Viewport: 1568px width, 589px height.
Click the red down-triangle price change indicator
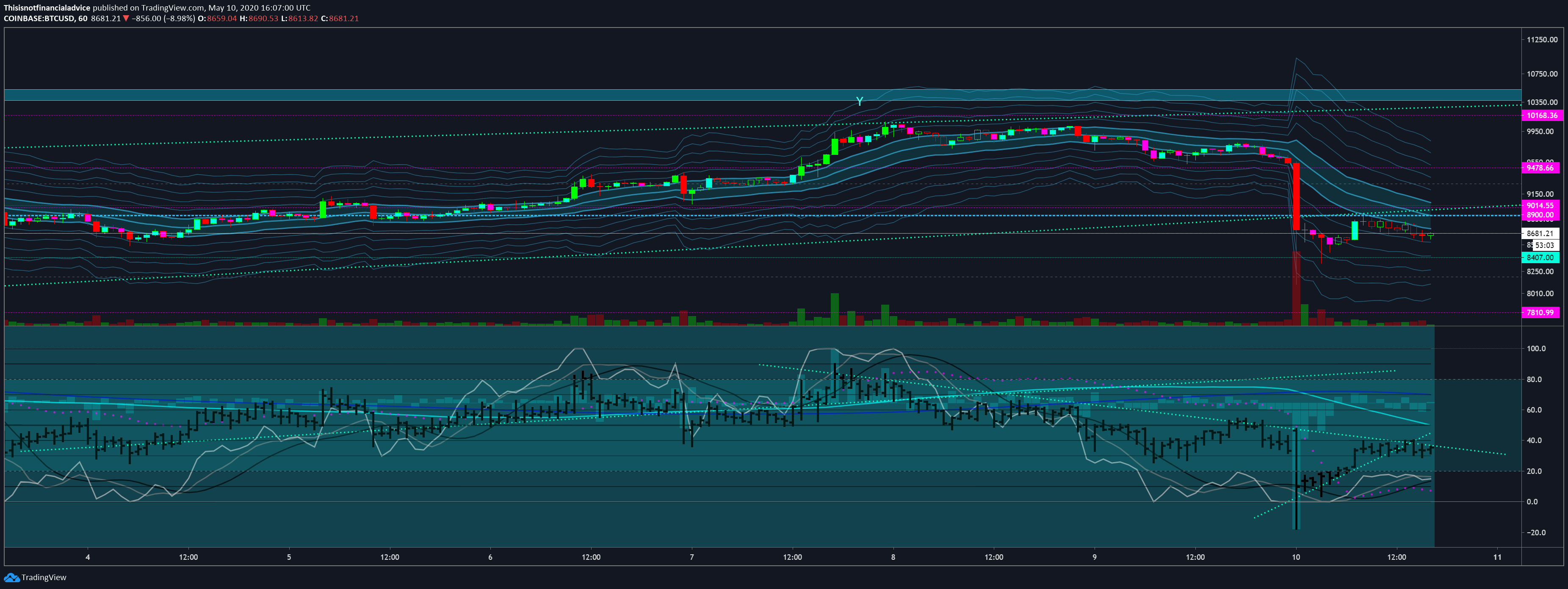[126, 19]
